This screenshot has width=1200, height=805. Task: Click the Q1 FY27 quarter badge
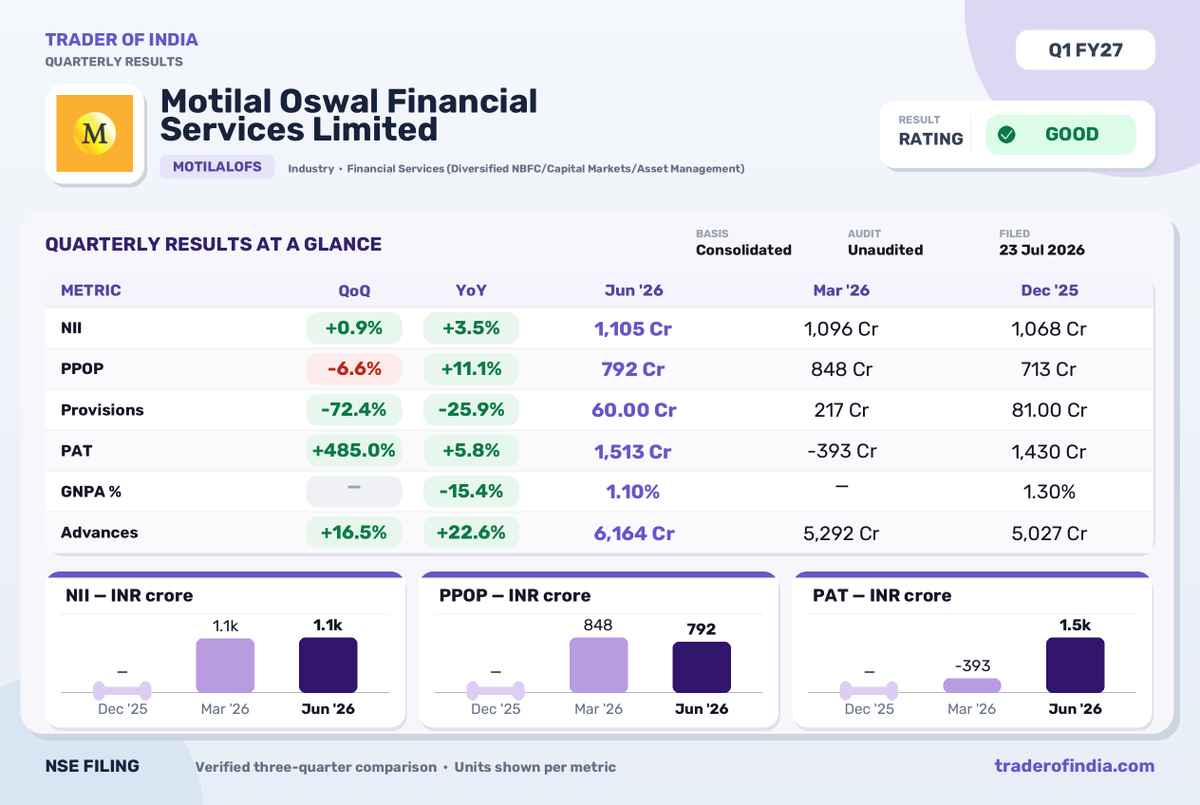pos(1085,50)
